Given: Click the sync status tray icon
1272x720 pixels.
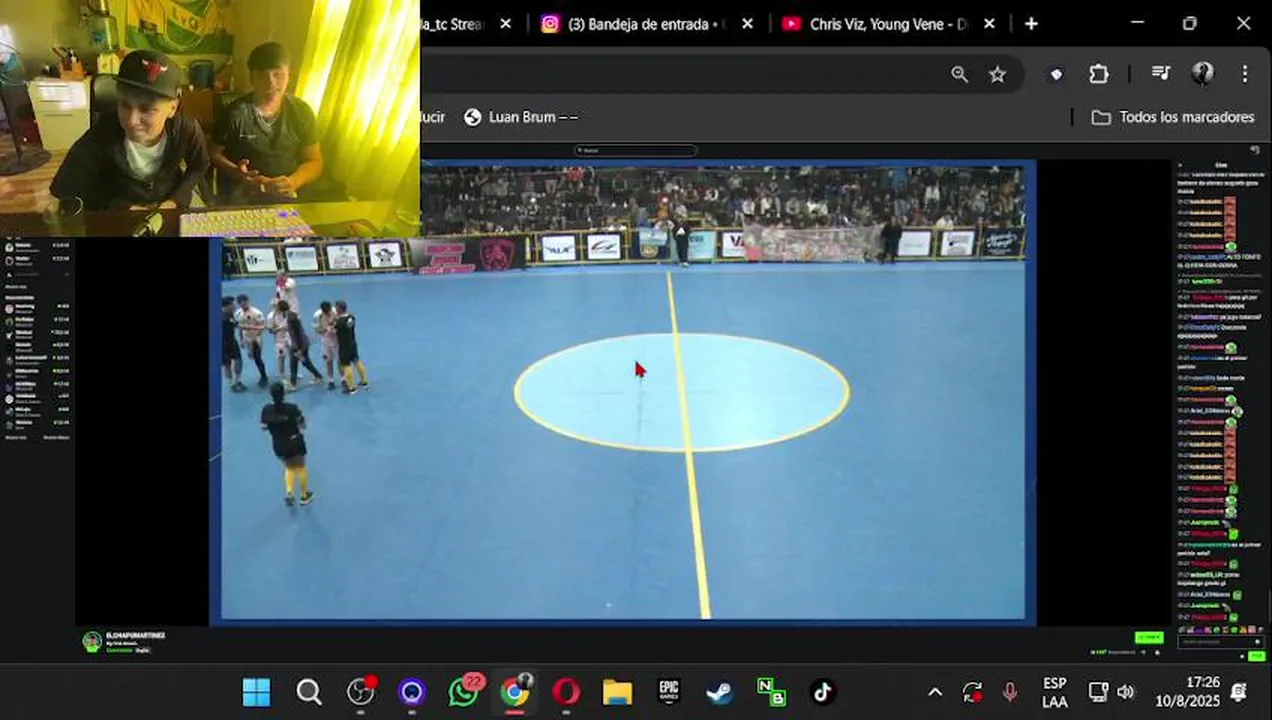Looking at the screenshot, I should pyautogui.click(x=972, y=692).
